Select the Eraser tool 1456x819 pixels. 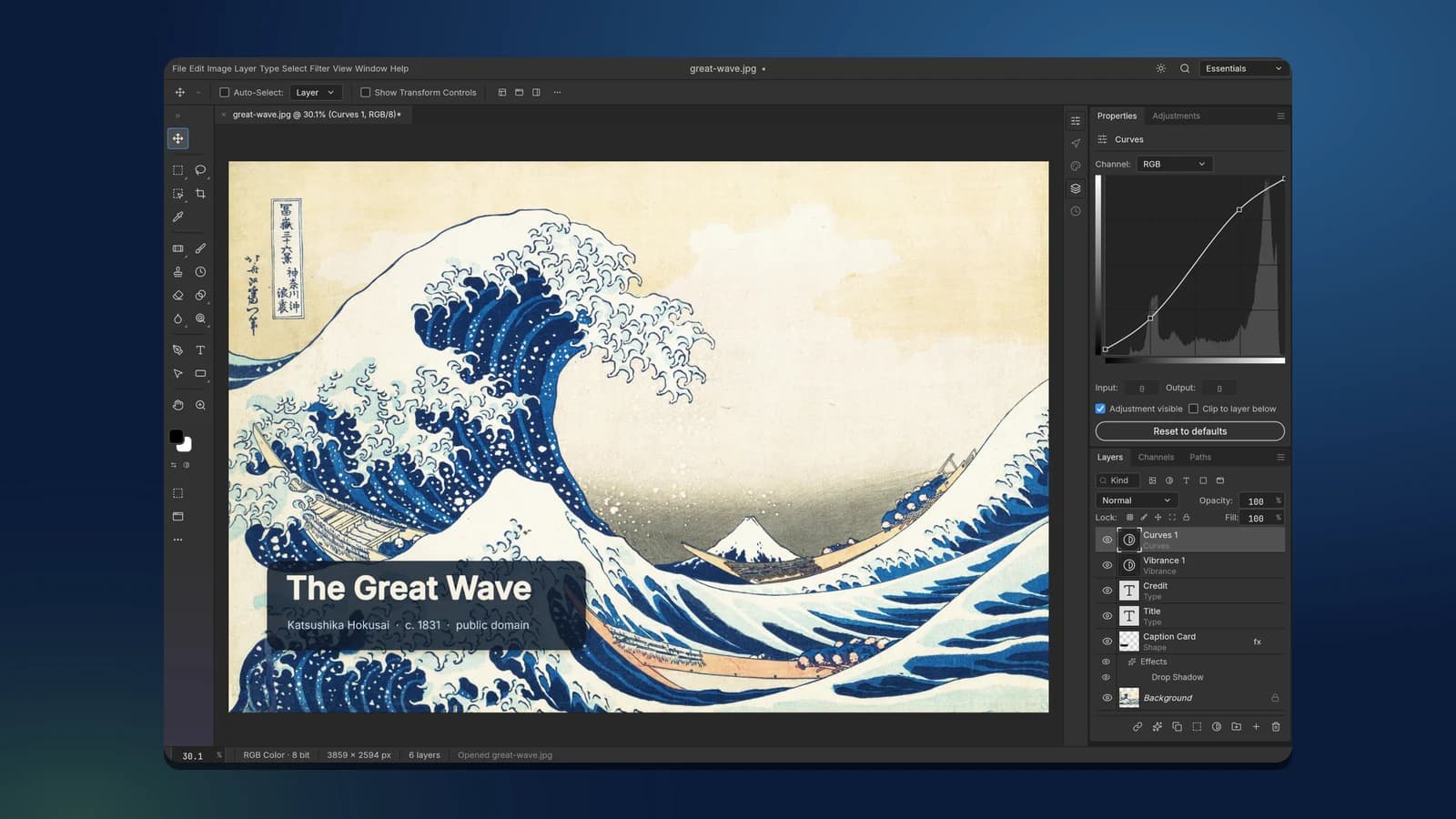point(177,296)
